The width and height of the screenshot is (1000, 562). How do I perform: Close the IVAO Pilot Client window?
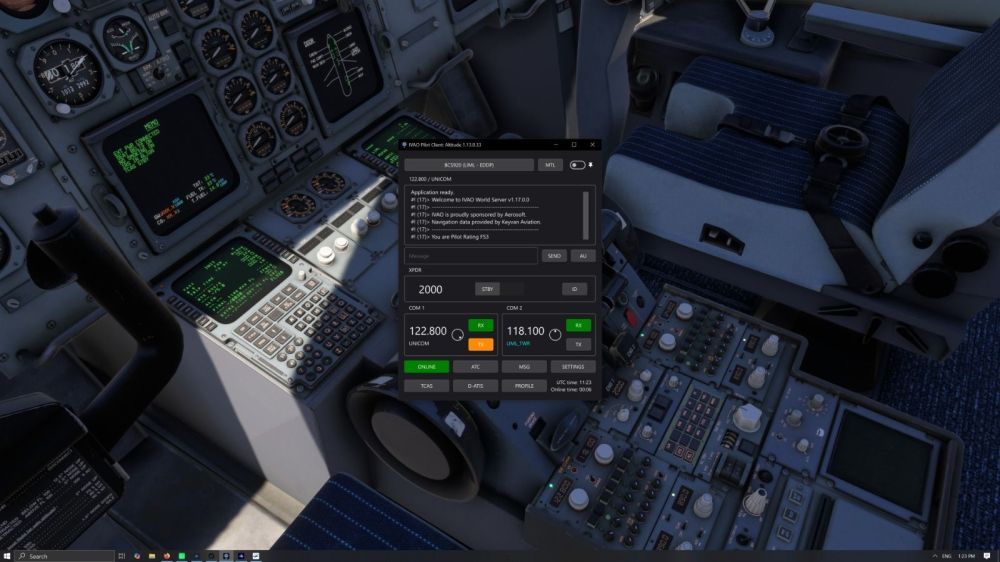(x=592, y=145)
